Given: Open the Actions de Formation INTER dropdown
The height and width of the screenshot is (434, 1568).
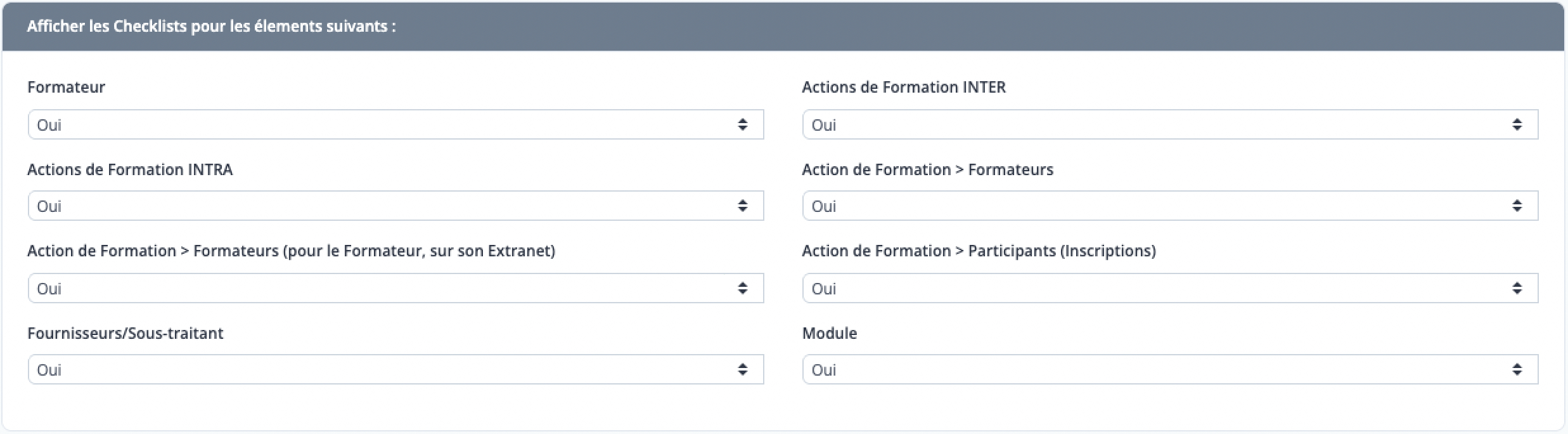Looking at the screenshot, I should coord(1170,124).
